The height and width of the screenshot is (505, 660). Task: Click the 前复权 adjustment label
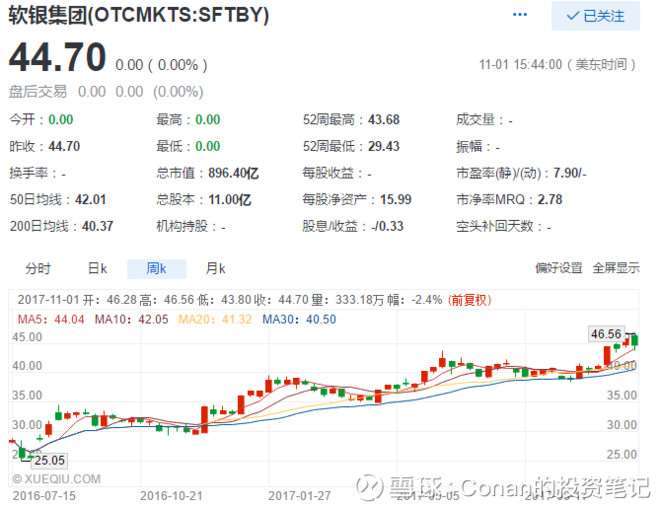tap(469, 300)
